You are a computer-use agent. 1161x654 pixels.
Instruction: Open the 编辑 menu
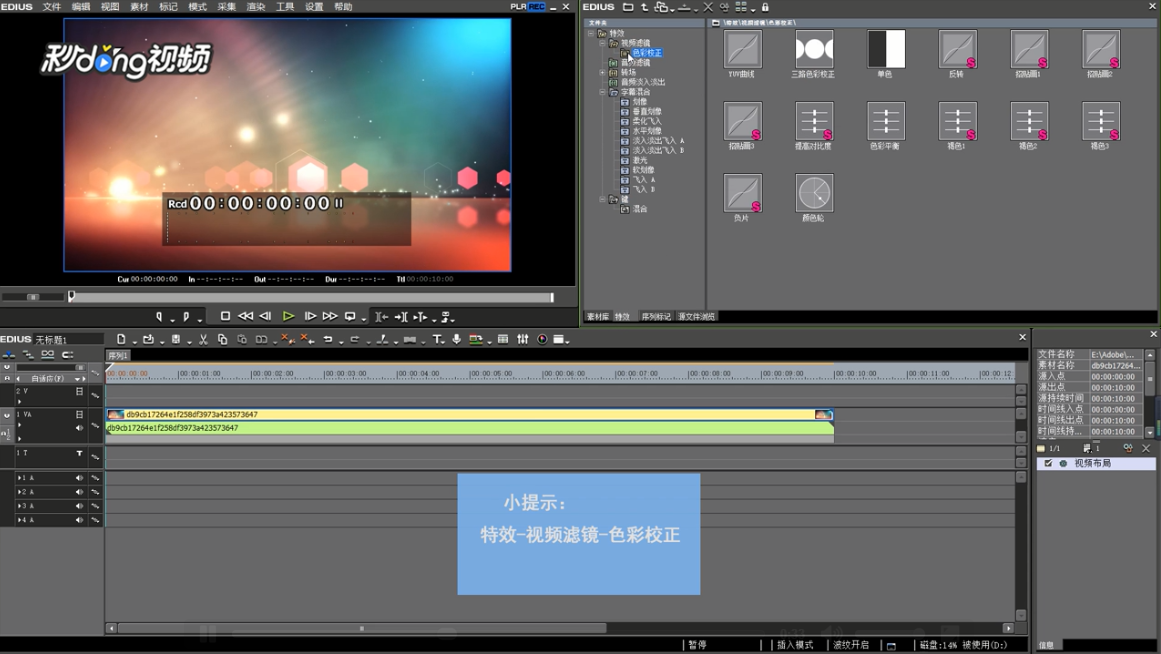coord(81,7)
